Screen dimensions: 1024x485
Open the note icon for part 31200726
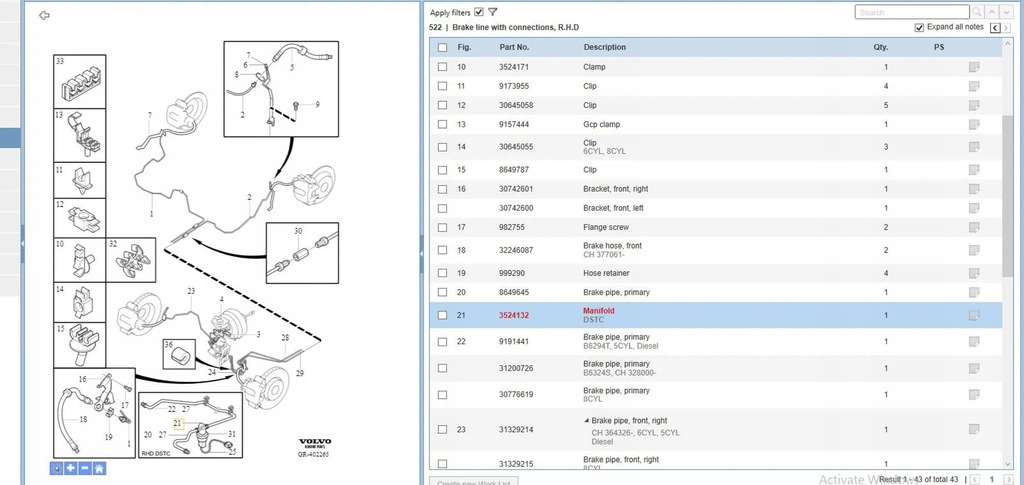(x=974, y=368)
